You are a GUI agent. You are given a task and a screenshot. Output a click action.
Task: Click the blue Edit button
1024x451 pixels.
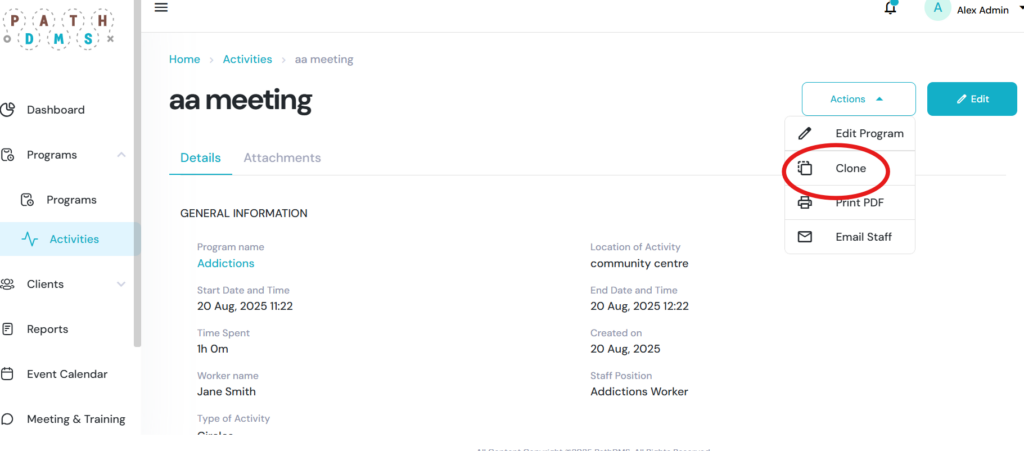[972, 99]
